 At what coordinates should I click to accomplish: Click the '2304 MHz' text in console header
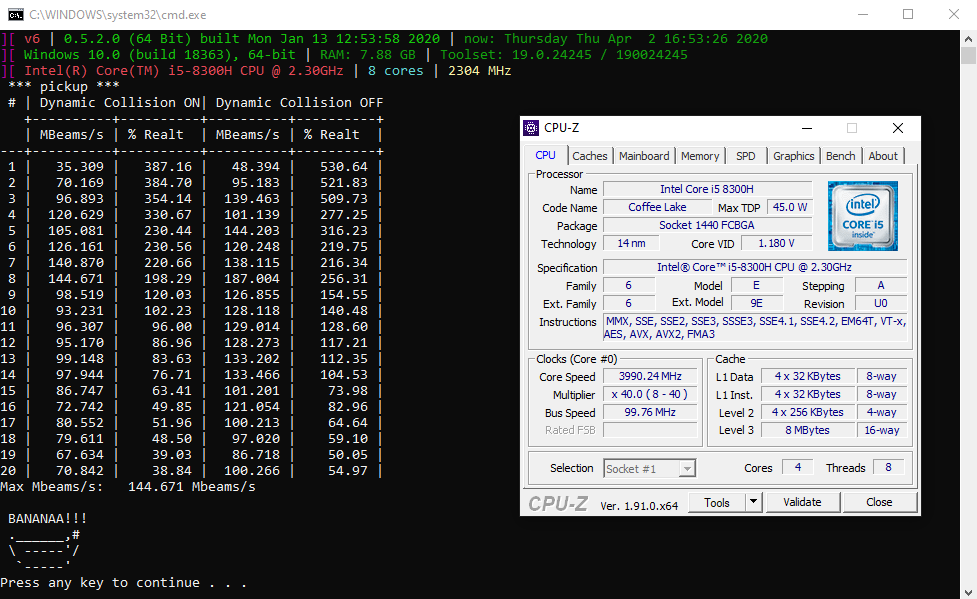click(480, 70)
